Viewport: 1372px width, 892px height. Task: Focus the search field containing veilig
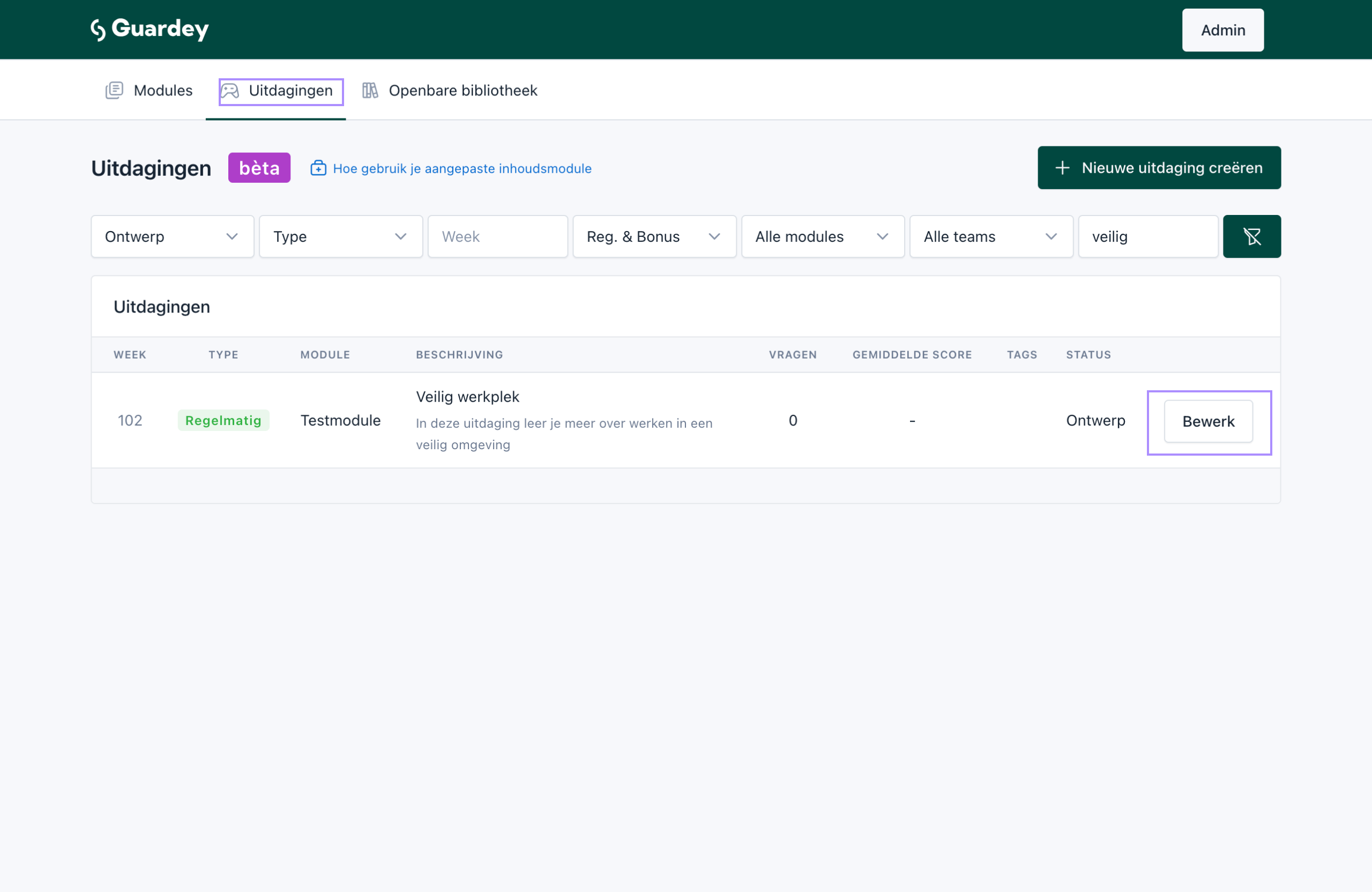point(1147,236)
